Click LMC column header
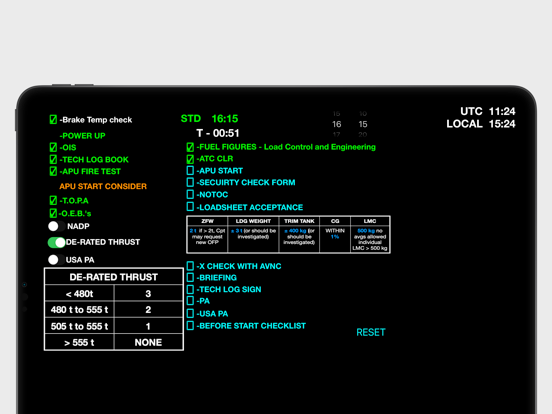Viewport: 552px width, 414px height. point(370,221)
